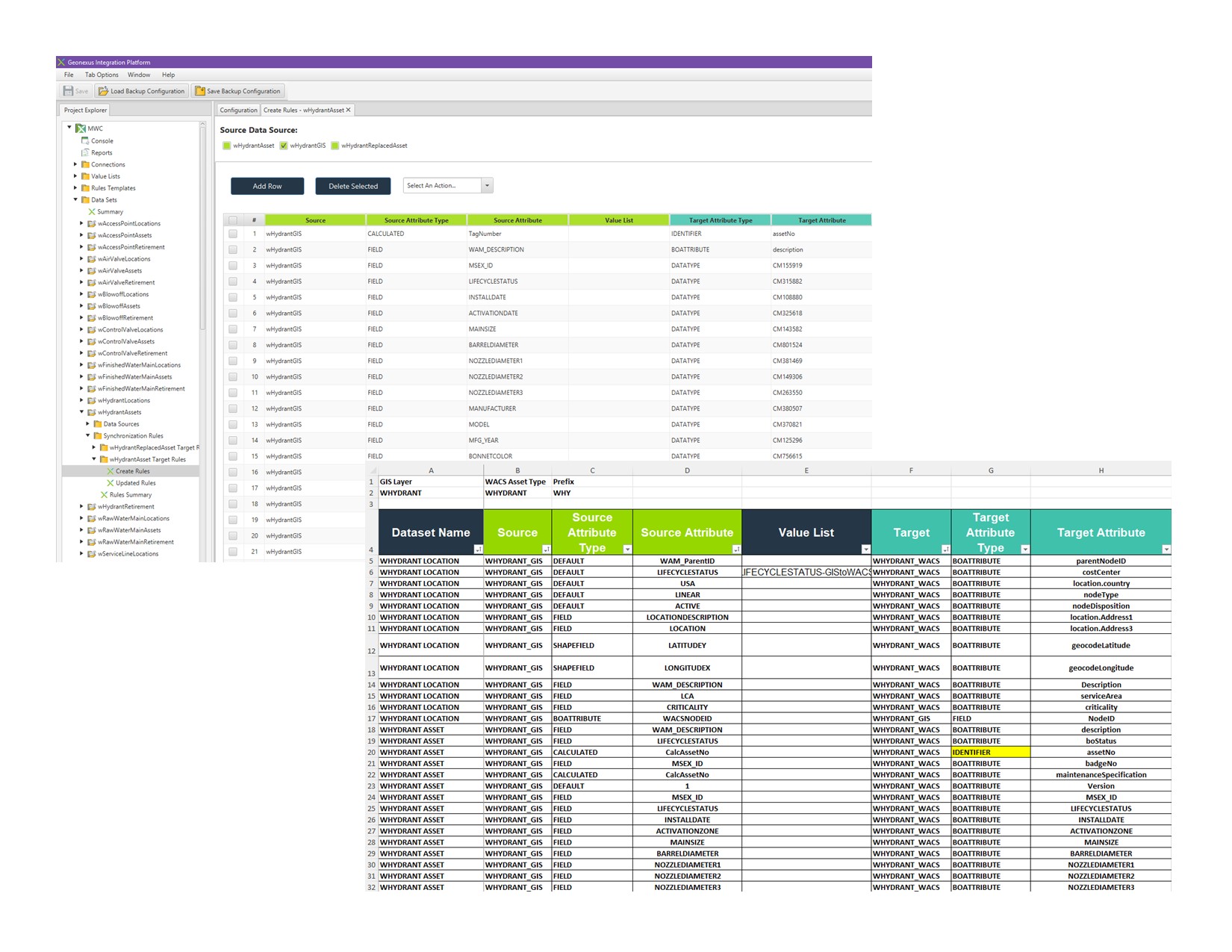Select Create Rules icon in tree
This screenshot has height=952, width=1232.
click(111, 471)
